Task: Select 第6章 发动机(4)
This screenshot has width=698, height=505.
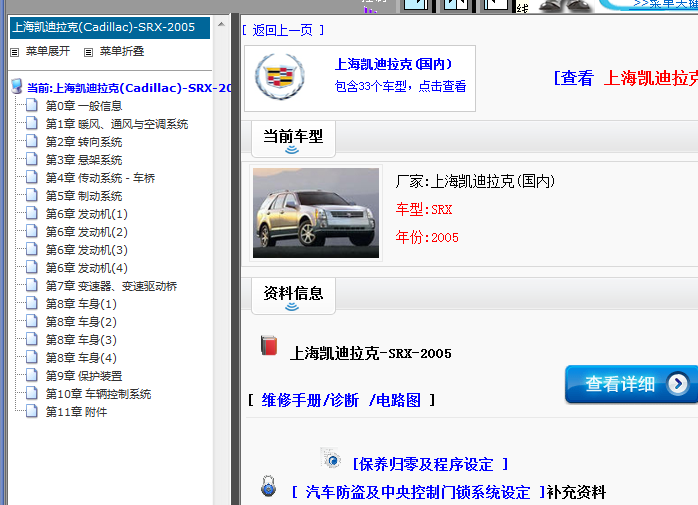Action: (x=87, y=268)
